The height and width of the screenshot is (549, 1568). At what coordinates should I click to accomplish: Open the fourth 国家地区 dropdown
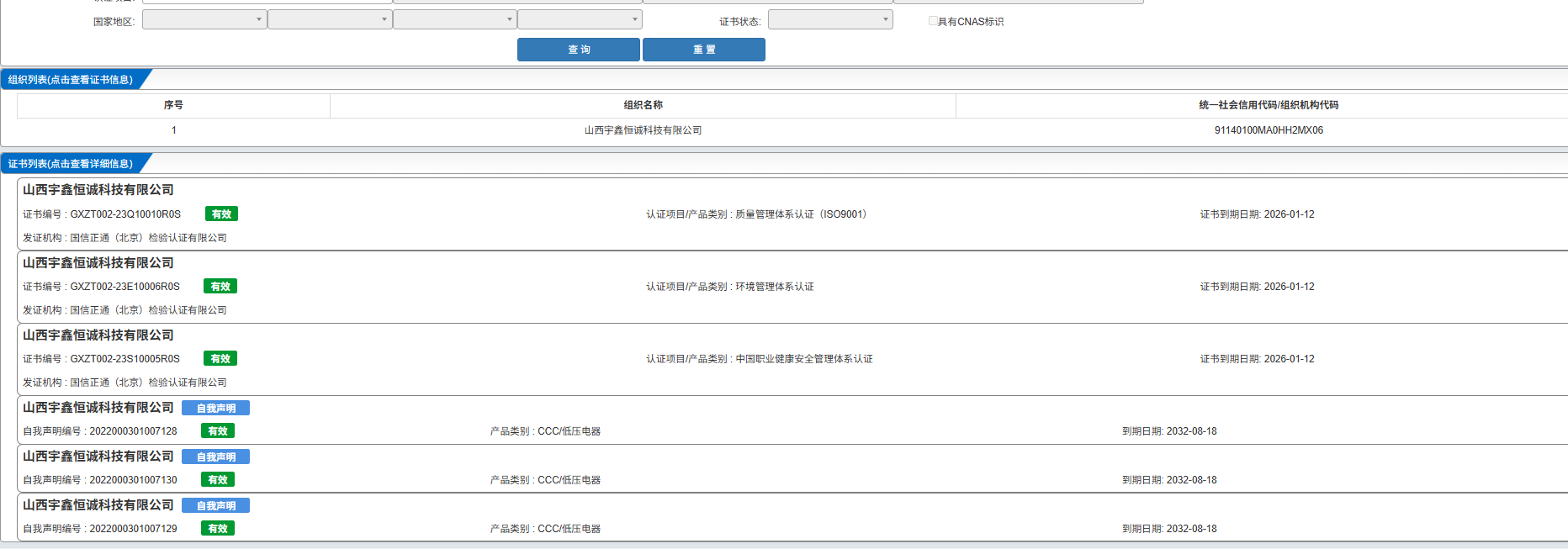click(580, 19)
